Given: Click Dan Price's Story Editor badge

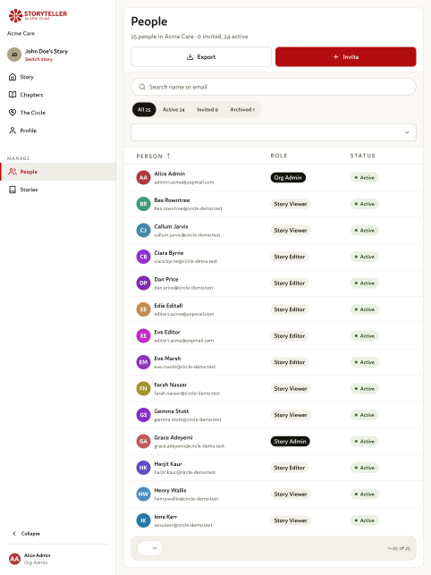Looking at the screenshot, I should point(289,283).
